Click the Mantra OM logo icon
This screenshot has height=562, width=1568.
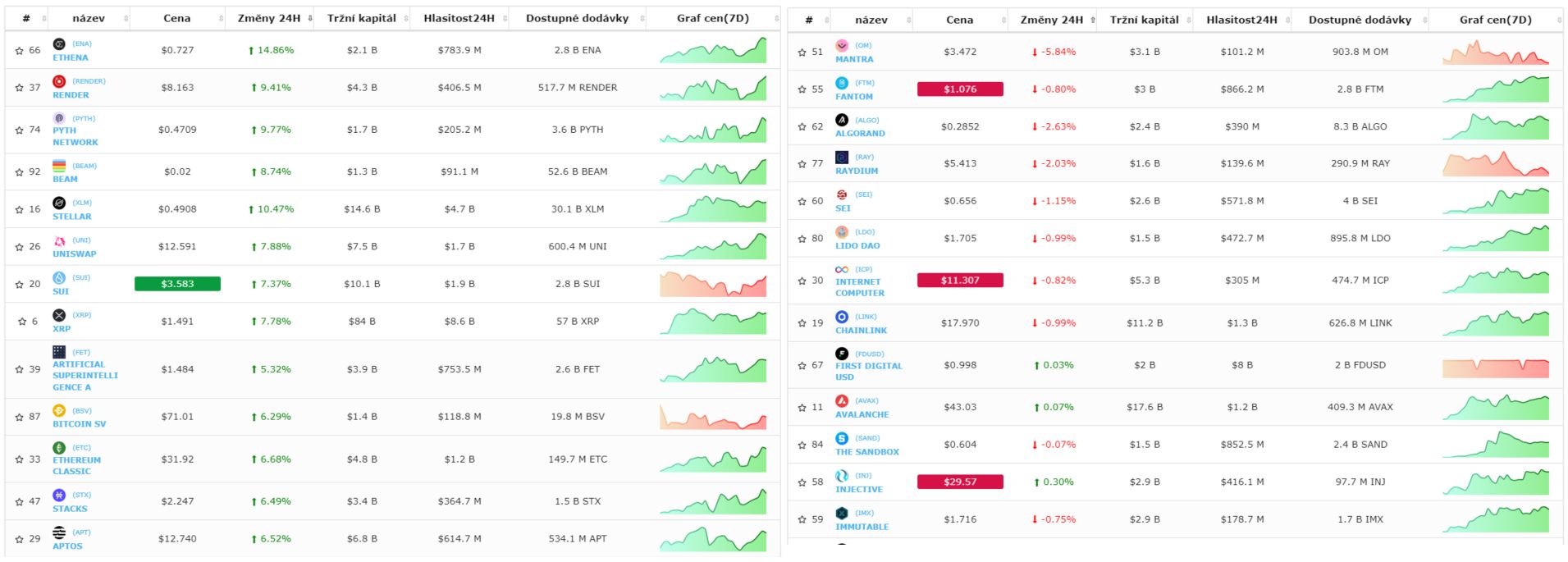842,45
